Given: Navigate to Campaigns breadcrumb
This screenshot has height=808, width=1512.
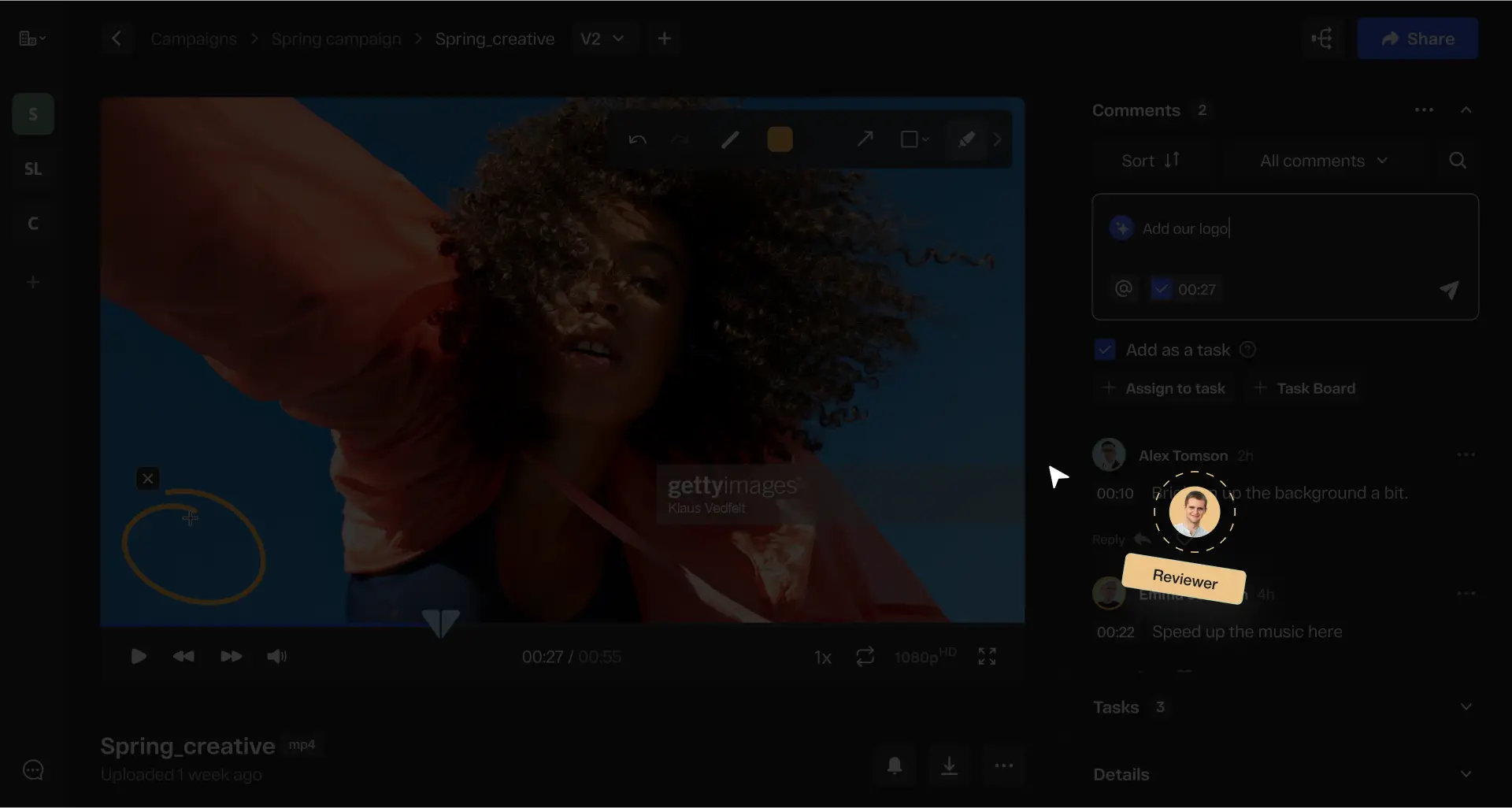Looking at the screenshot, I should click(x=193, y=39).
